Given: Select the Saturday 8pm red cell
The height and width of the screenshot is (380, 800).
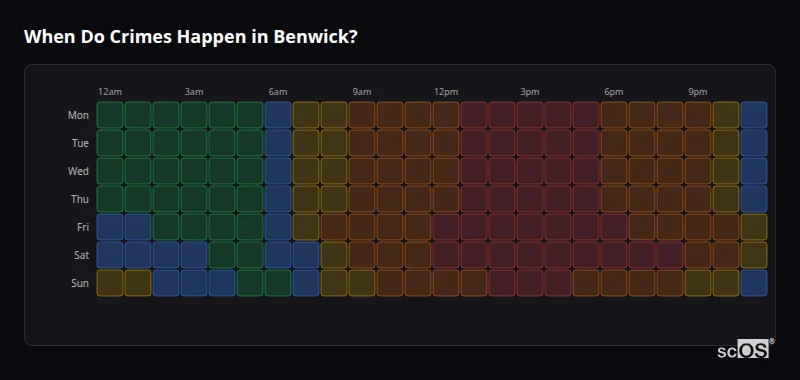Looking at the screenshot, I should click(x=670, y=255).
